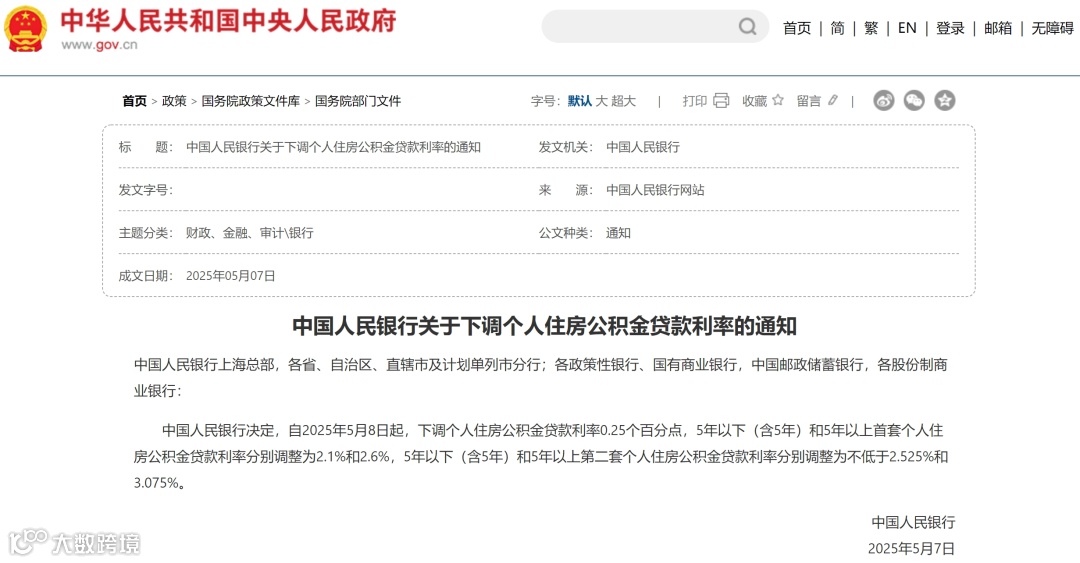Screen dimensions: 1080x563
Task: Go to 政策 in breadcrumb
Action: [x=174, y=101]
